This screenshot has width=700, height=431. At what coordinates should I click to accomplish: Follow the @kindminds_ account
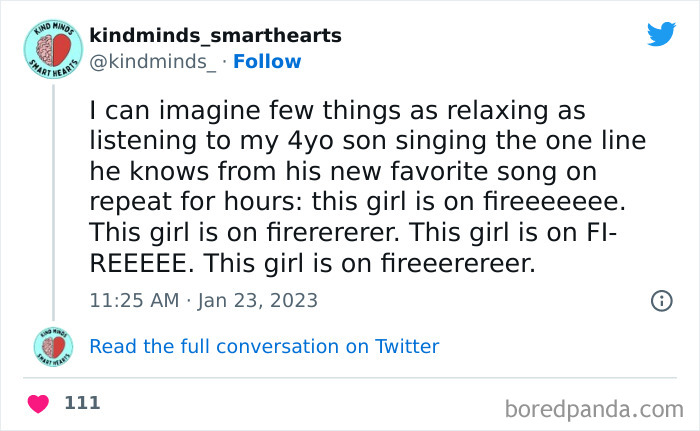(x=267, y=62)
